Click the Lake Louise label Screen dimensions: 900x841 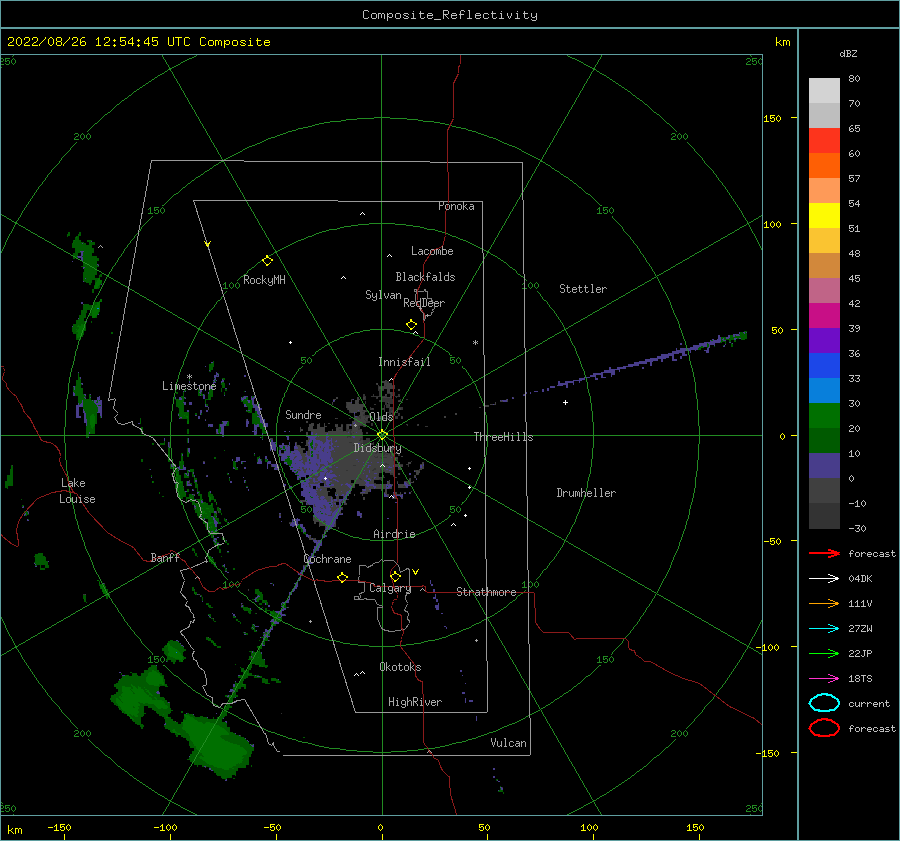[77, 491]
